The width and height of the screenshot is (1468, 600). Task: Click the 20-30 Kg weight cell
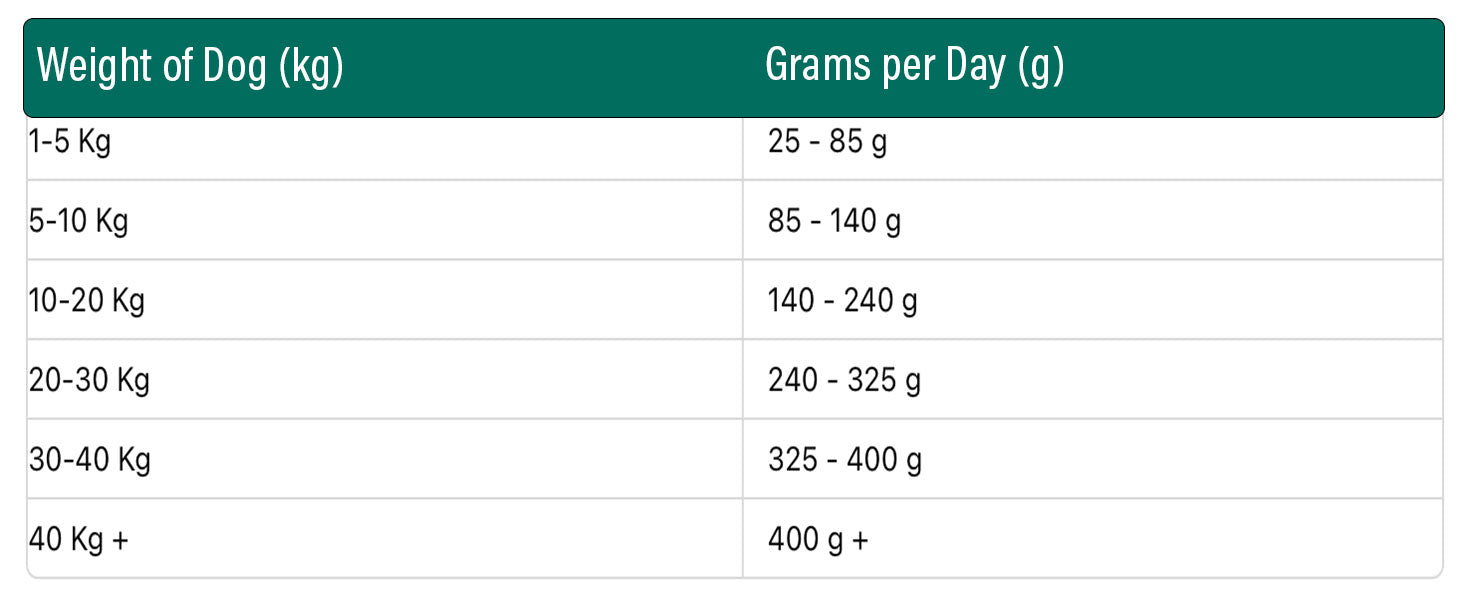(x=384, y=379)
